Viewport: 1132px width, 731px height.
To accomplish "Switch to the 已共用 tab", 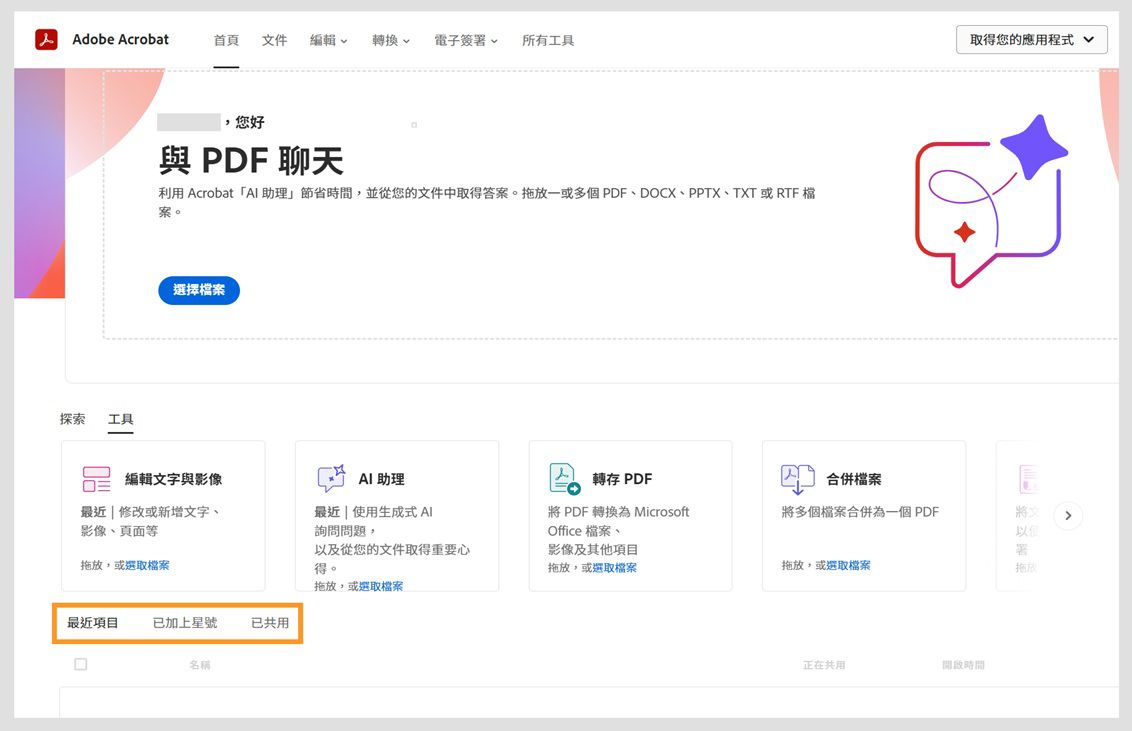I will 264,622.
